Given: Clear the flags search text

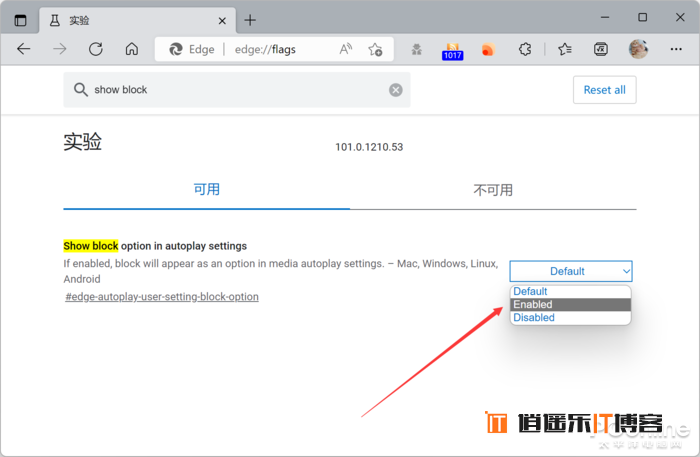Looking at the screenshot, I should click(x=396, y=90).
